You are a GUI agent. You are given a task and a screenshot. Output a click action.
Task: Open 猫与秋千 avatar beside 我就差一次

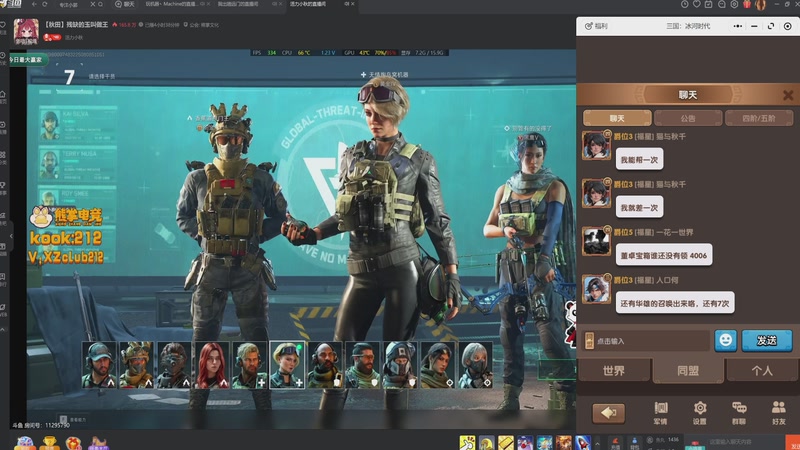[596, 193]
